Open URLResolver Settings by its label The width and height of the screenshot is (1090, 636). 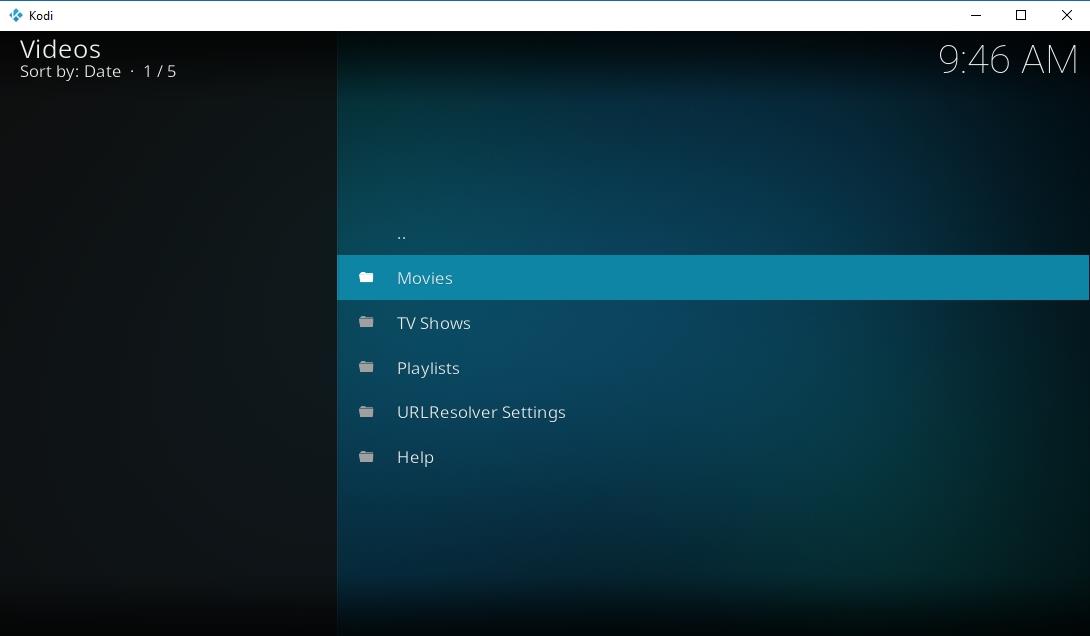(x=481, y=412)
